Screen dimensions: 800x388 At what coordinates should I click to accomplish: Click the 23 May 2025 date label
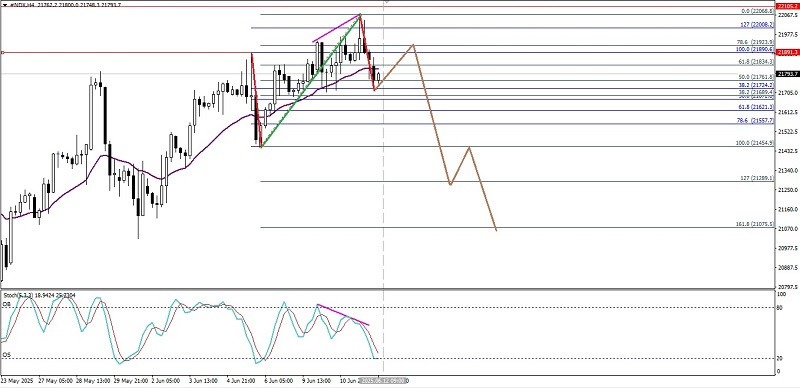16,381
